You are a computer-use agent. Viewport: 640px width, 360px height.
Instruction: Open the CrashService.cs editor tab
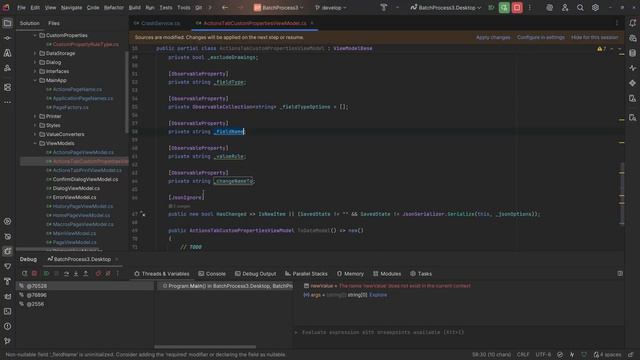coord(157,23)
